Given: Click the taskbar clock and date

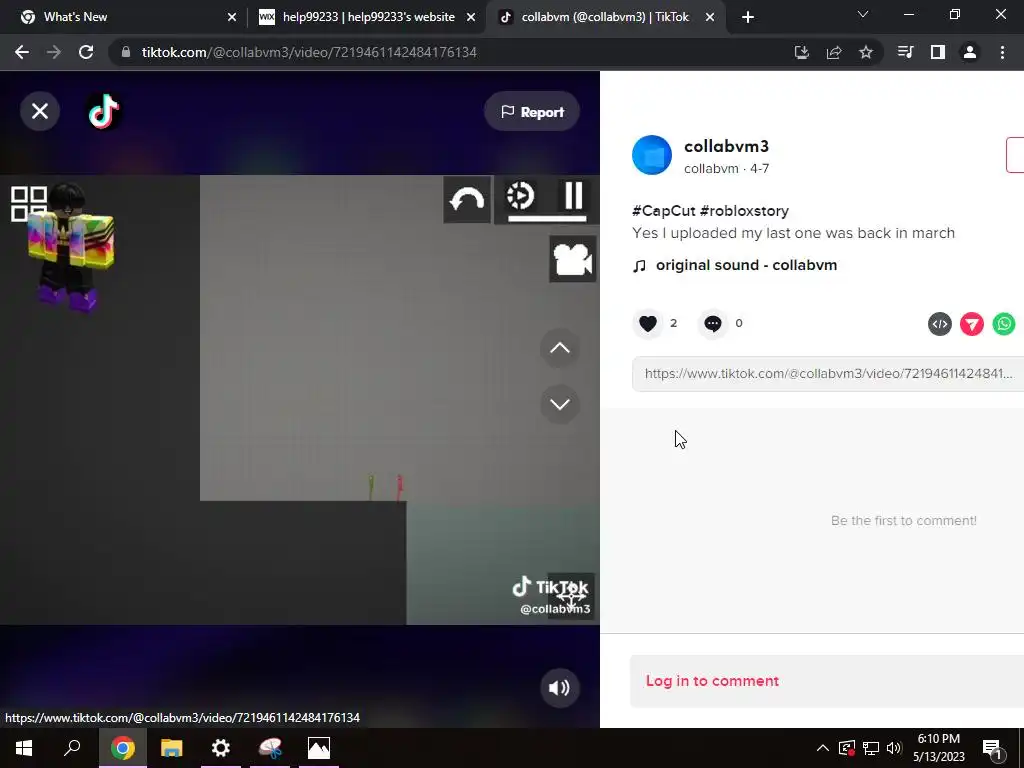Looking at the screenshot, I should coord(938,748).
